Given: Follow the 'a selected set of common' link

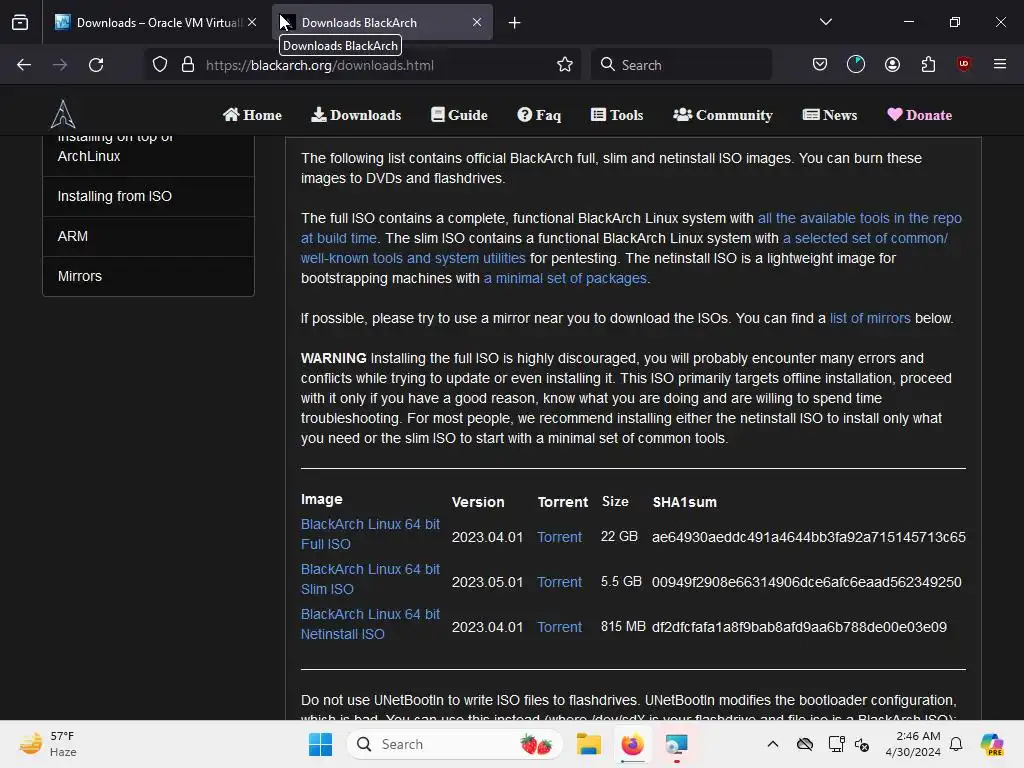Looking at the screenshot, I should (x=865, y=238).
